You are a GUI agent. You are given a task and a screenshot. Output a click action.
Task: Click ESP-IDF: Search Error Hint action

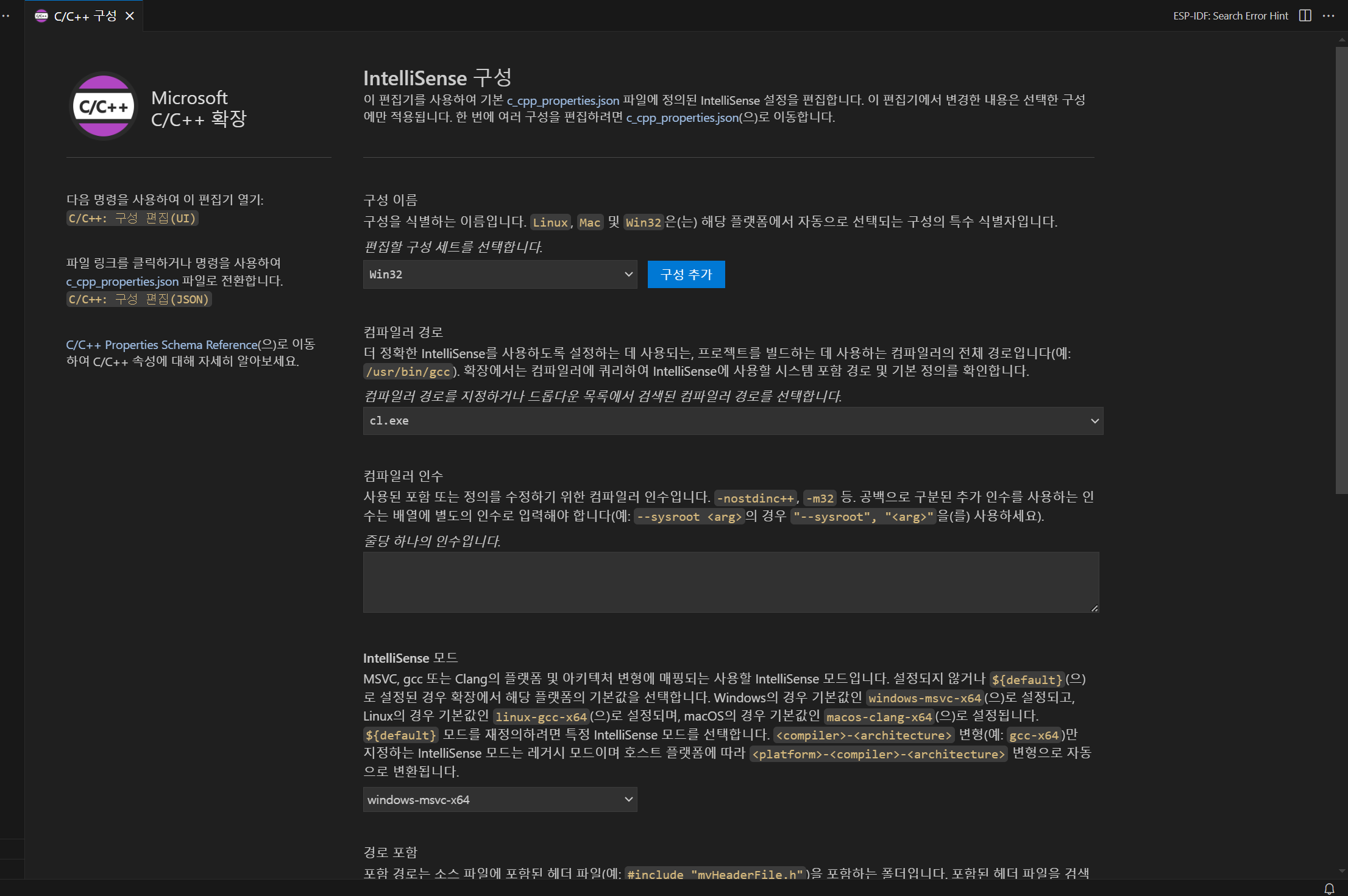click(x=1230, y=16)
